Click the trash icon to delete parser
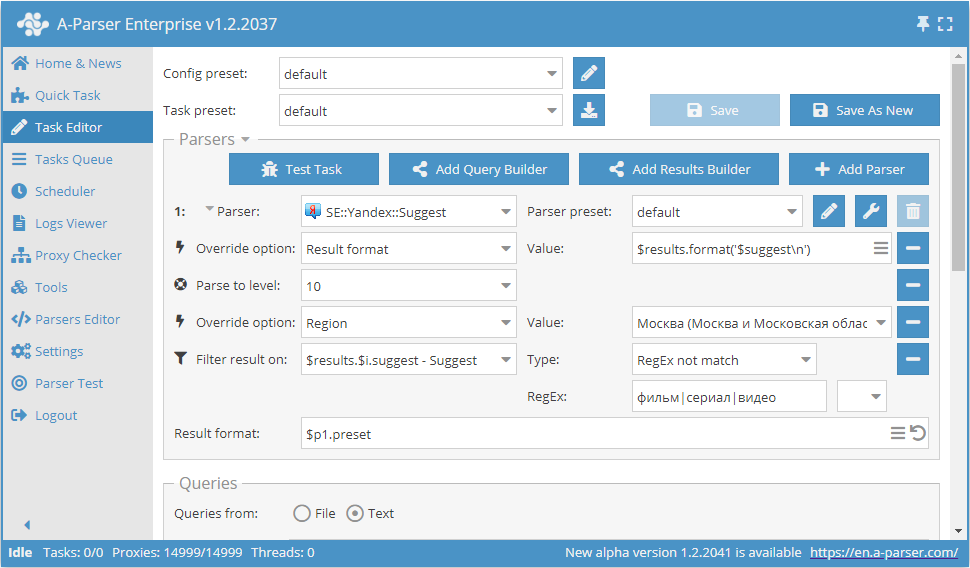The width and height of the screenshot is (970, 568). click(912, 211)
